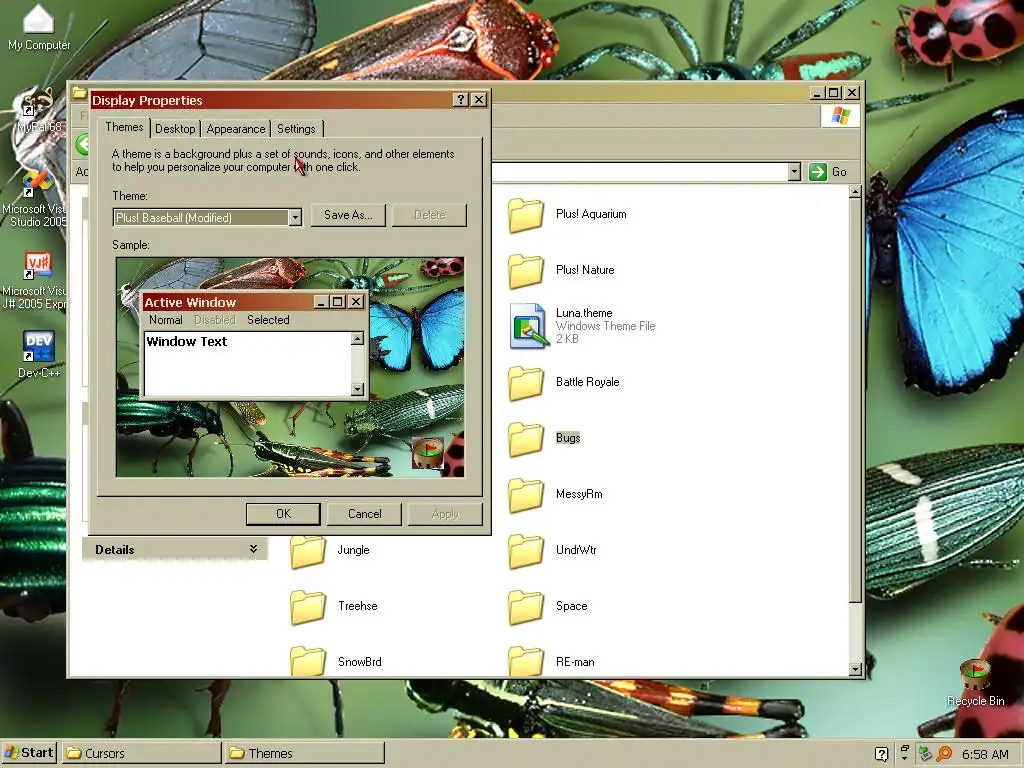Select the RE-man folder icon

tap(526, 661)
